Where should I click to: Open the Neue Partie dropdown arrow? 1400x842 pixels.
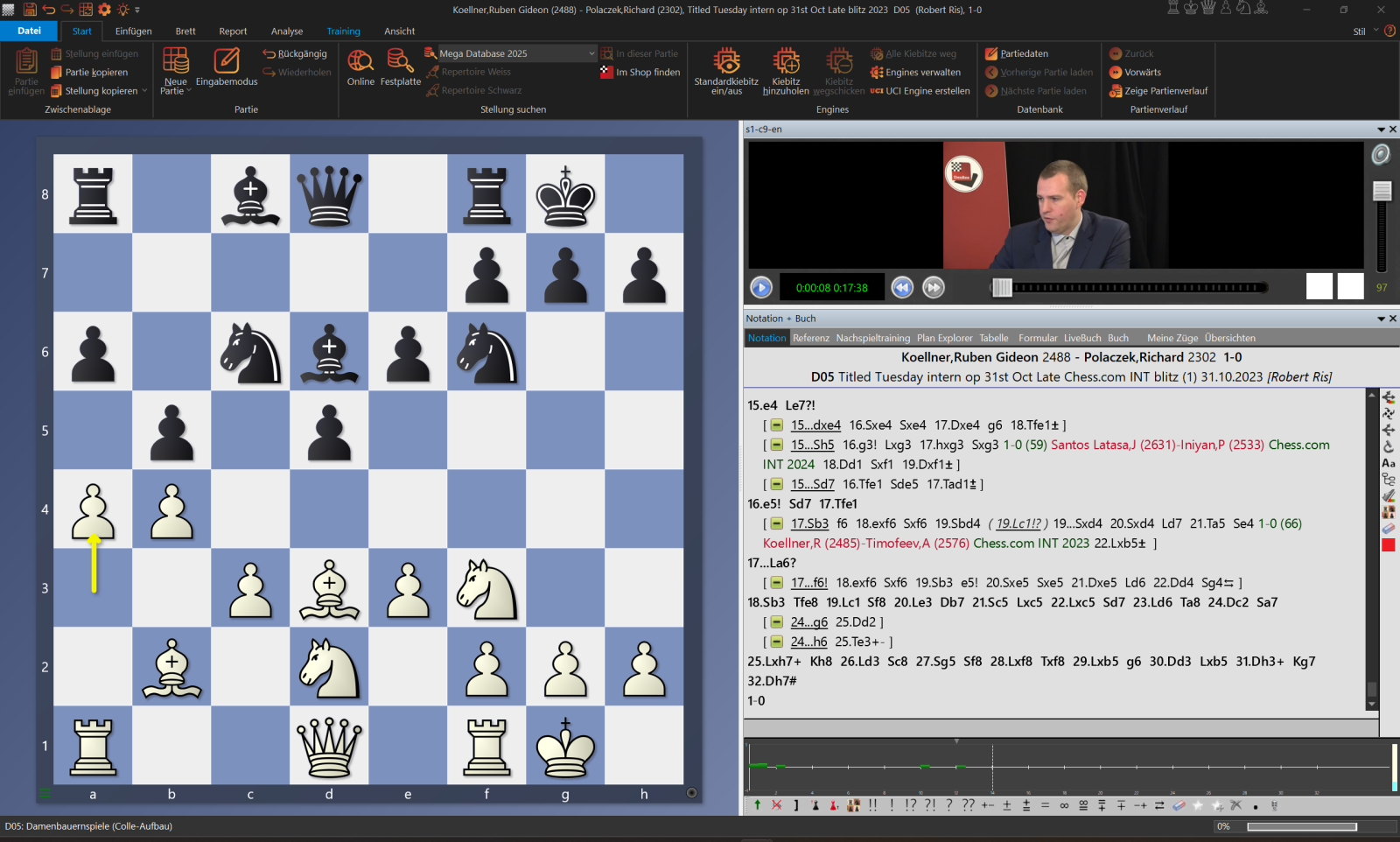click(x=189, y=91)
